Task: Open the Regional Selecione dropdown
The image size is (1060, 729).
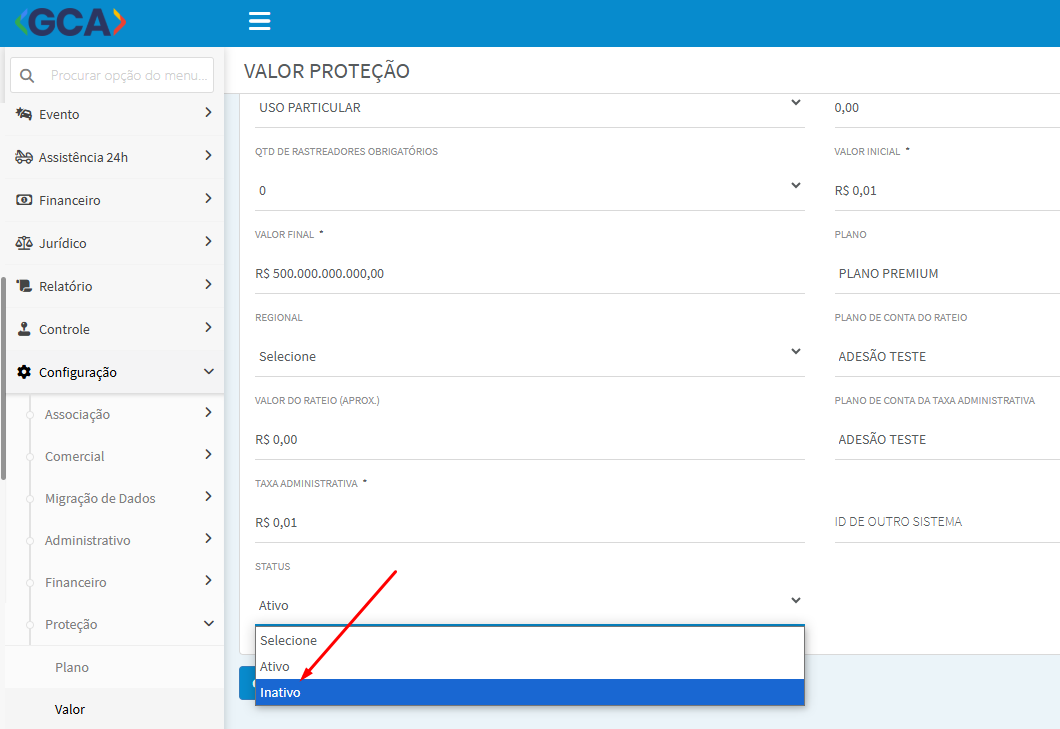Action: coord(529,356)
